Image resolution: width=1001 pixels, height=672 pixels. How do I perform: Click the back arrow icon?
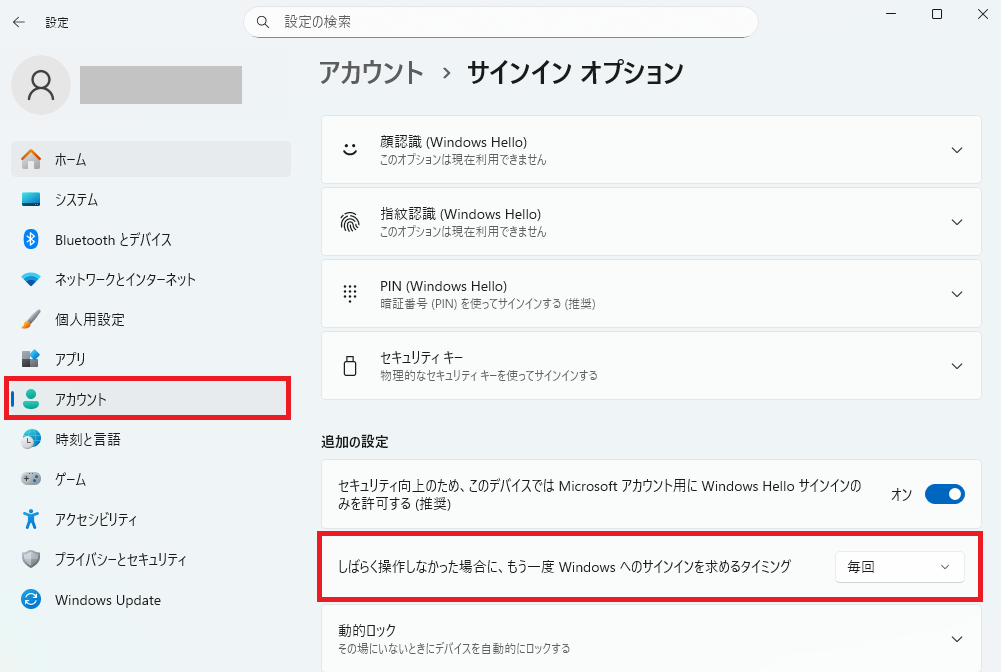coord(19,22)
